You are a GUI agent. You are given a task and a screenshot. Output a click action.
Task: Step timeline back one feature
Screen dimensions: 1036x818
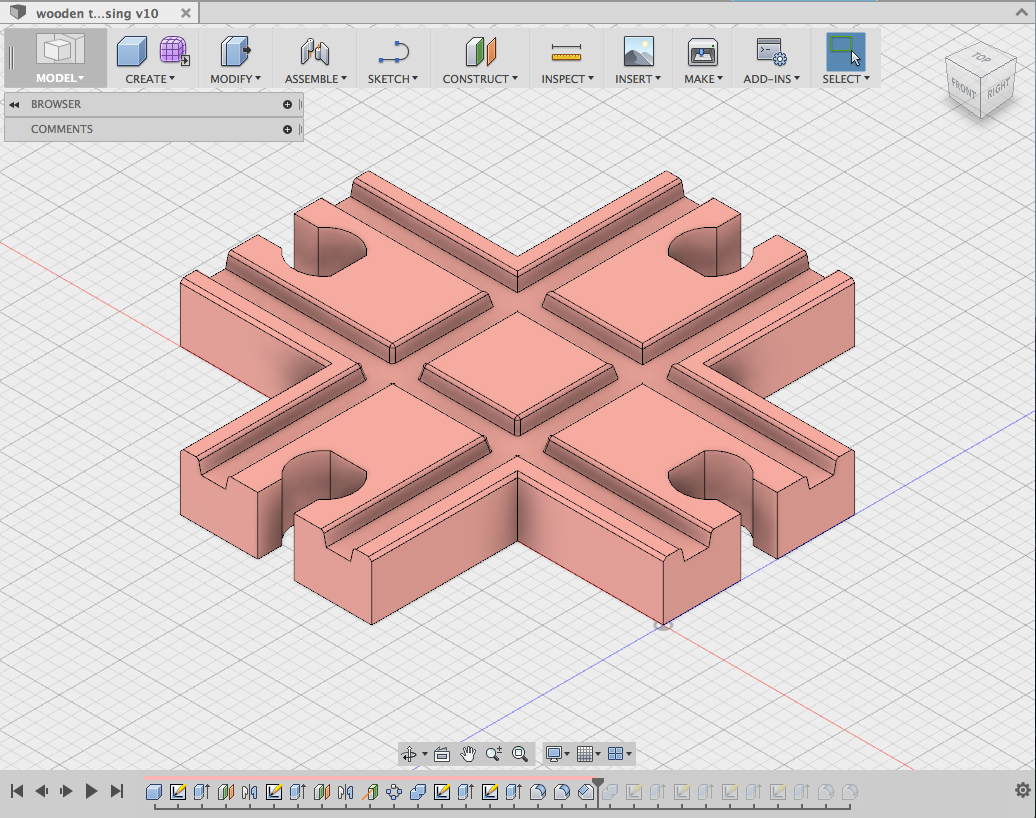point(42,791)
